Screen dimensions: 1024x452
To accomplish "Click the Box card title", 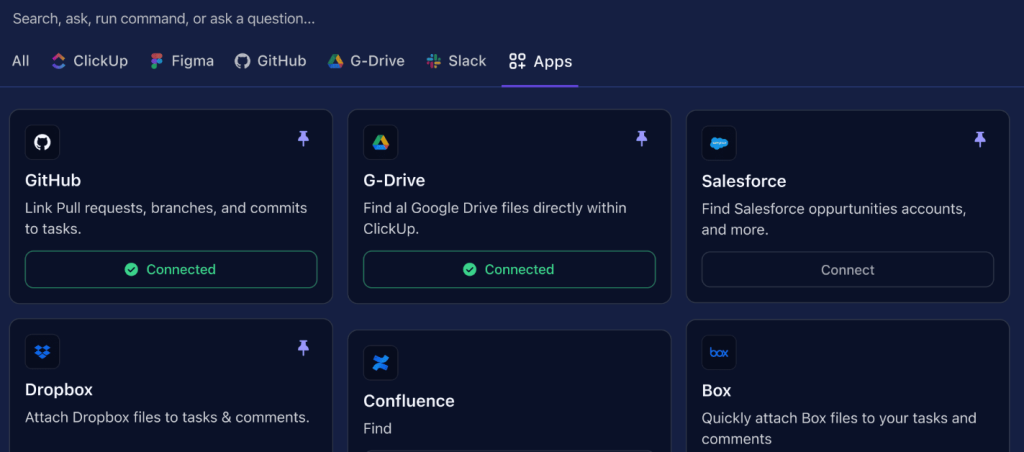I will pyautogui.click(x=716, y=391).
